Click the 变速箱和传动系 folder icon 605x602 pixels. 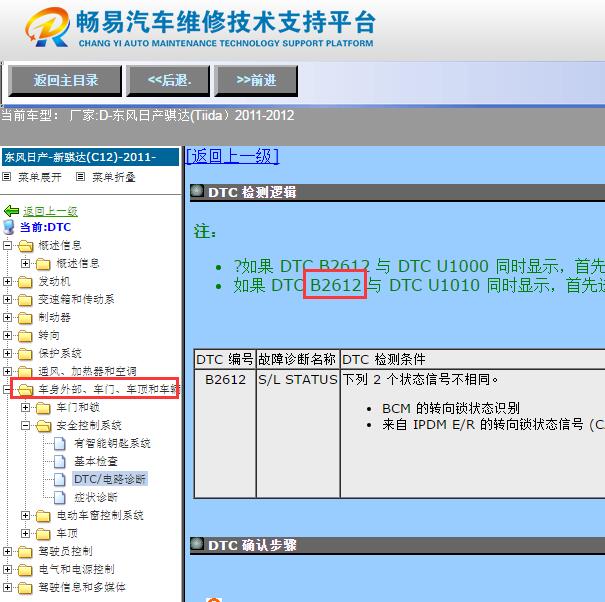25,300
